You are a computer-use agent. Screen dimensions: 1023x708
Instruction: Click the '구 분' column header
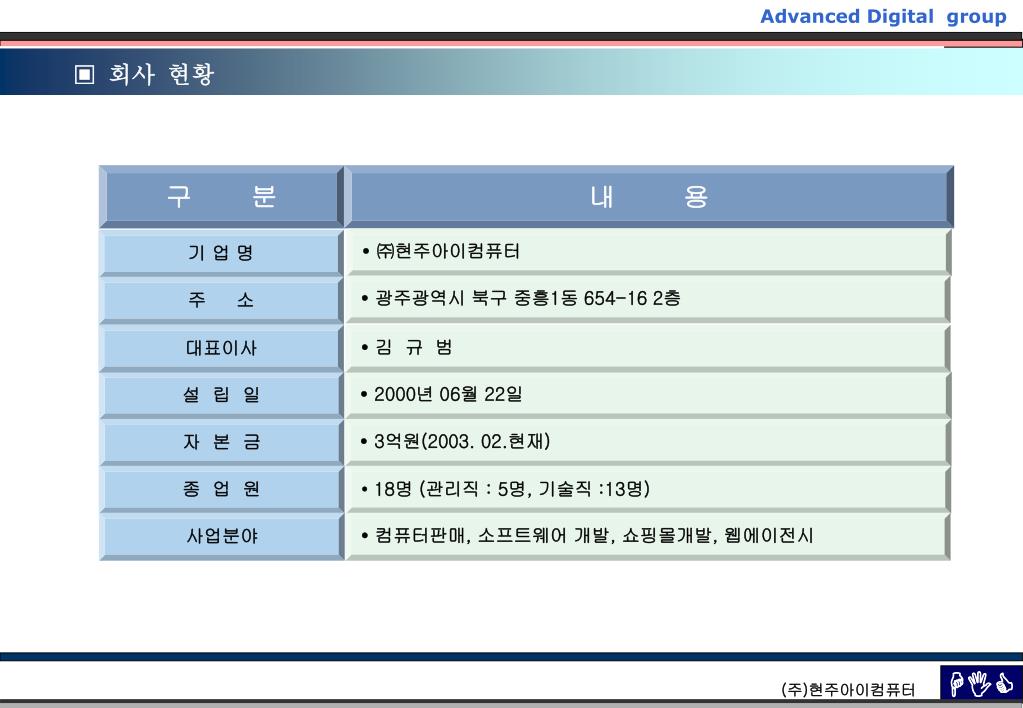pyautogui.click(x=221, y=196)
